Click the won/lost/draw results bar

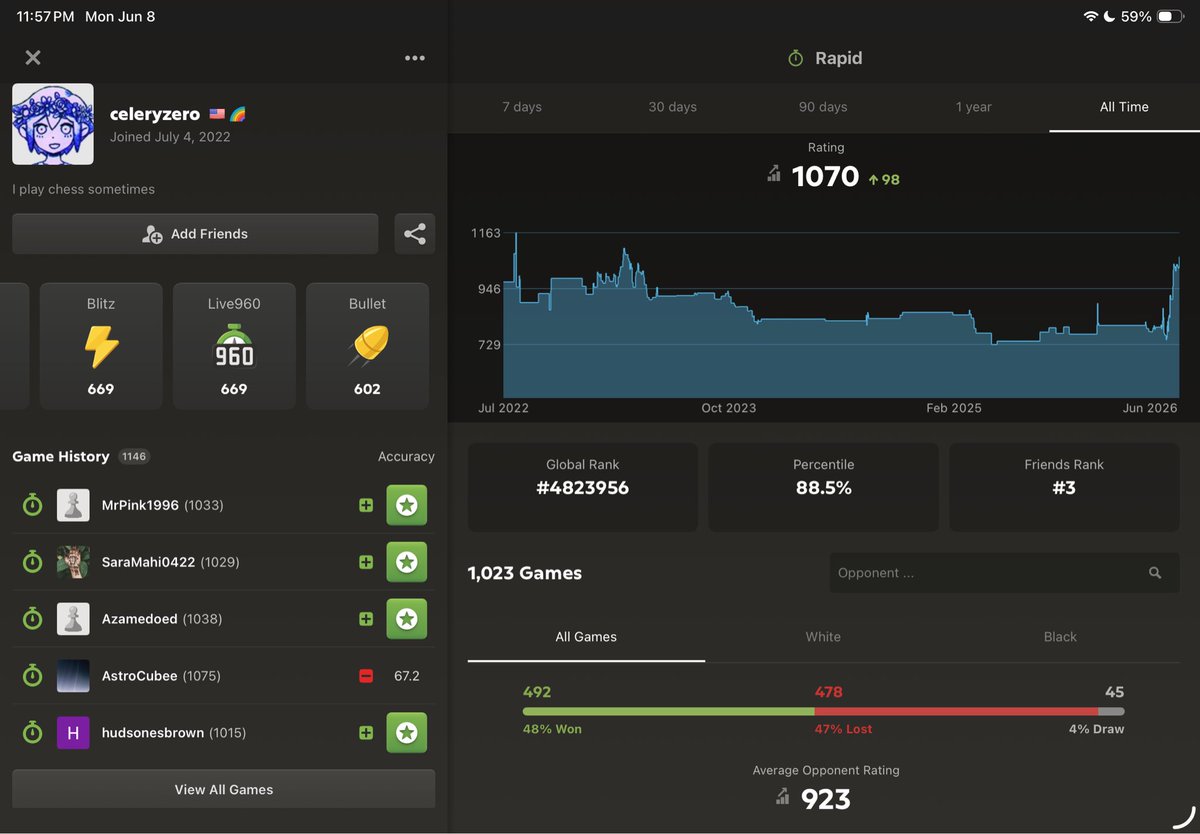[x=823, y=712]
